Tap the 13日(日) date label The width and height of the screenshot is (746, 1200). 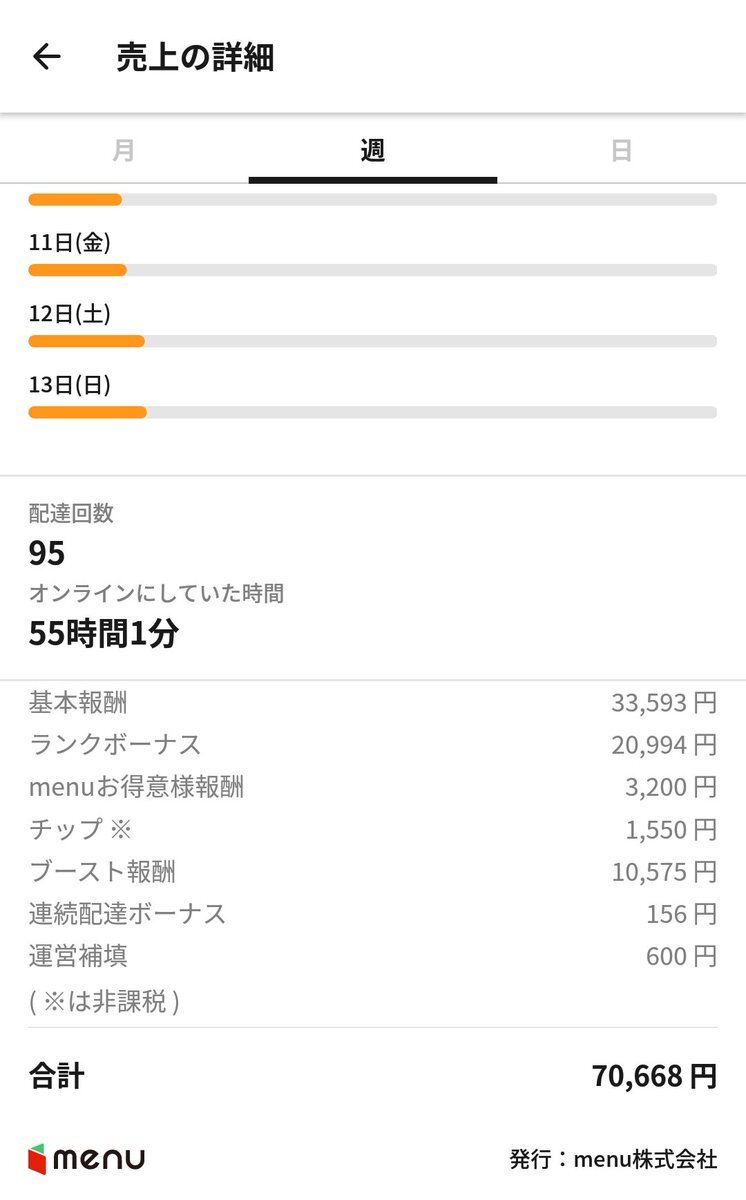[x=69, y=385]
